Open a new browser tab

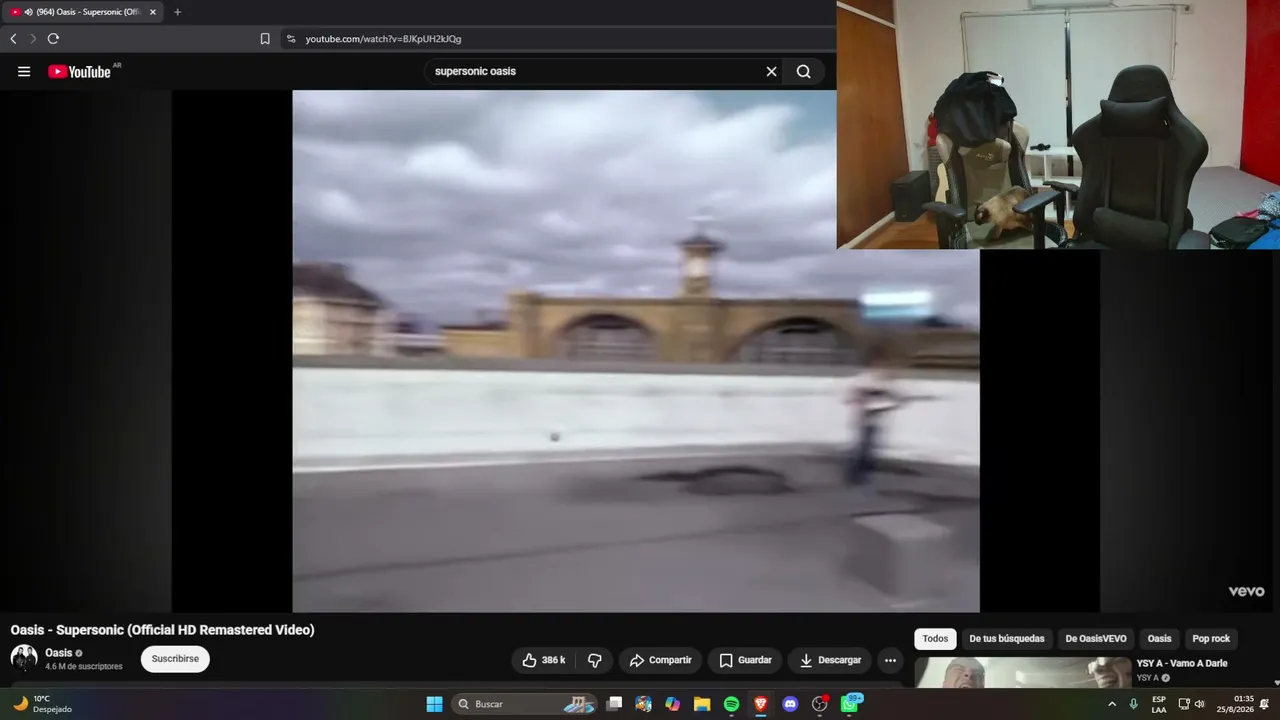[177, 12]
